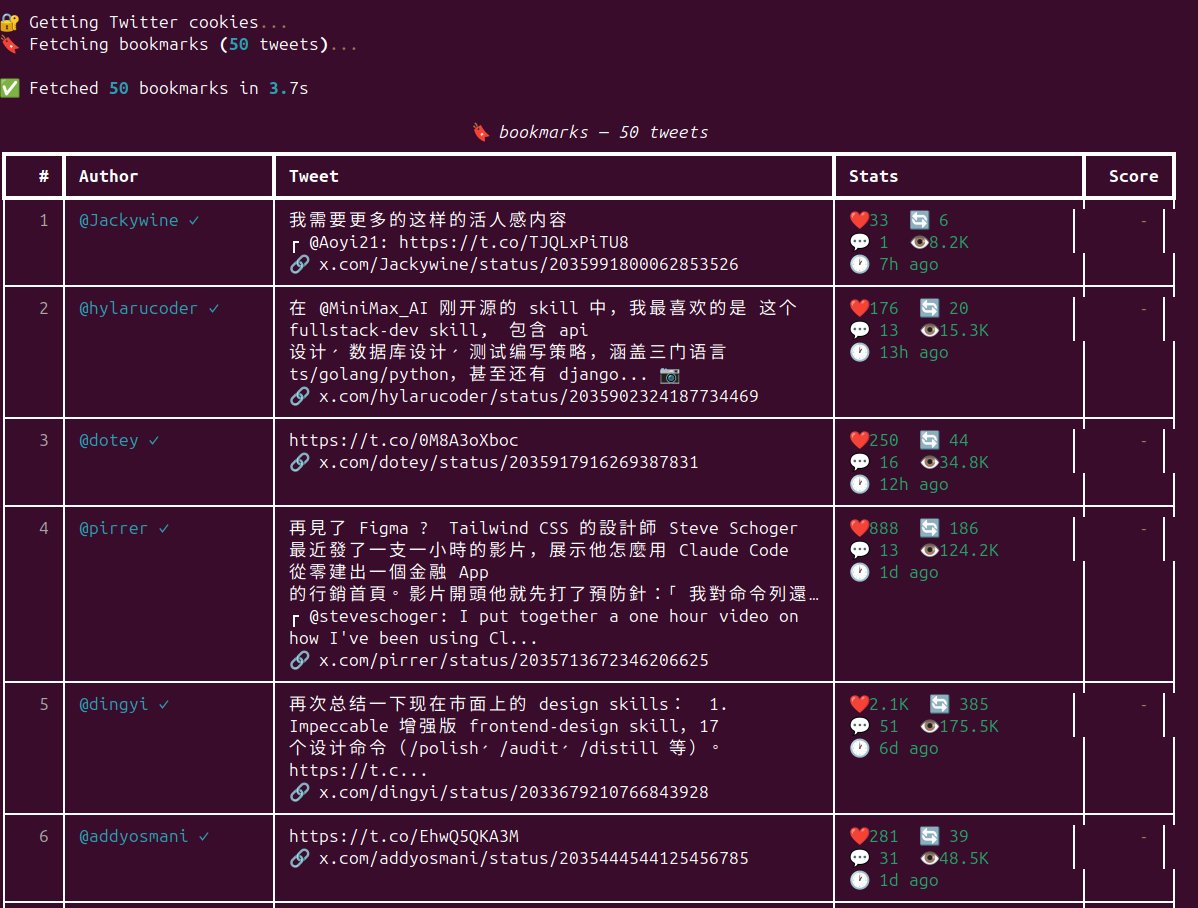1198x908 pixels.
Task: Select the @dotey author cell
Action: (169, 462)
